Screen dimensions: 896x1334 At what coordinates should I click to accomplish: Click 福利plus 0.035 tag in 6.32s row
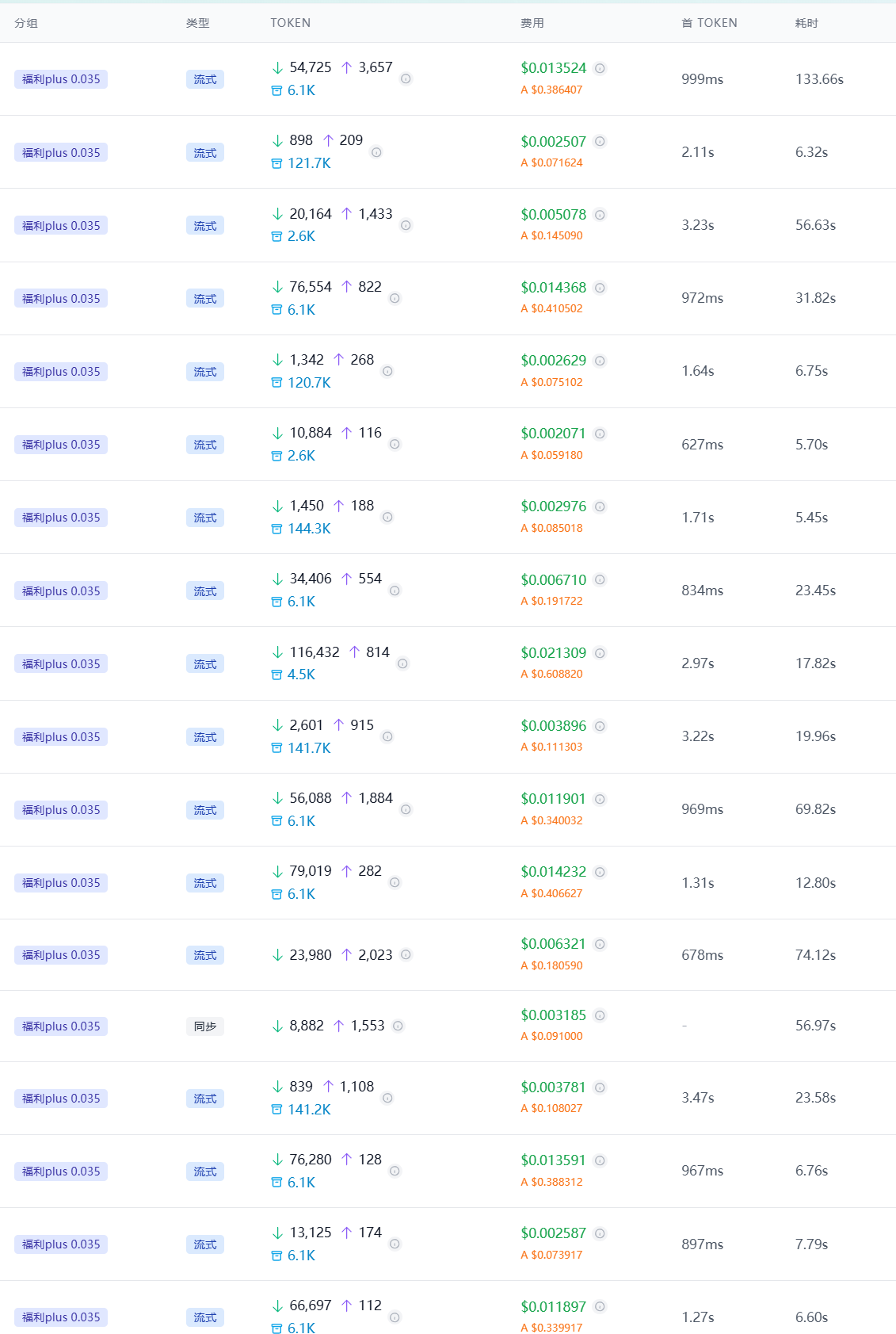(x=61, y=152)
